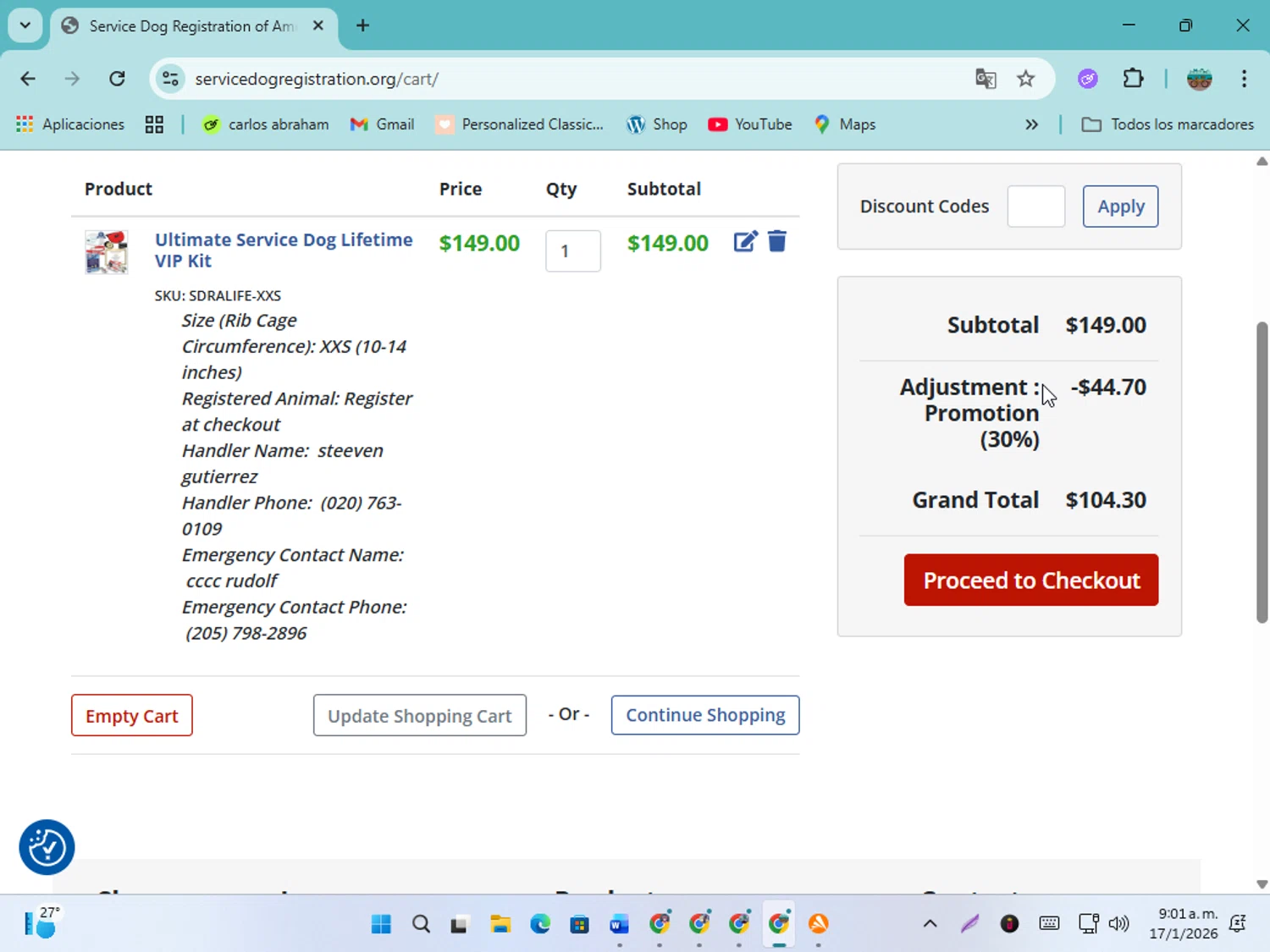1270x952 pixels.
Task: Open the Maps bookmark
Action: point(845,124)
